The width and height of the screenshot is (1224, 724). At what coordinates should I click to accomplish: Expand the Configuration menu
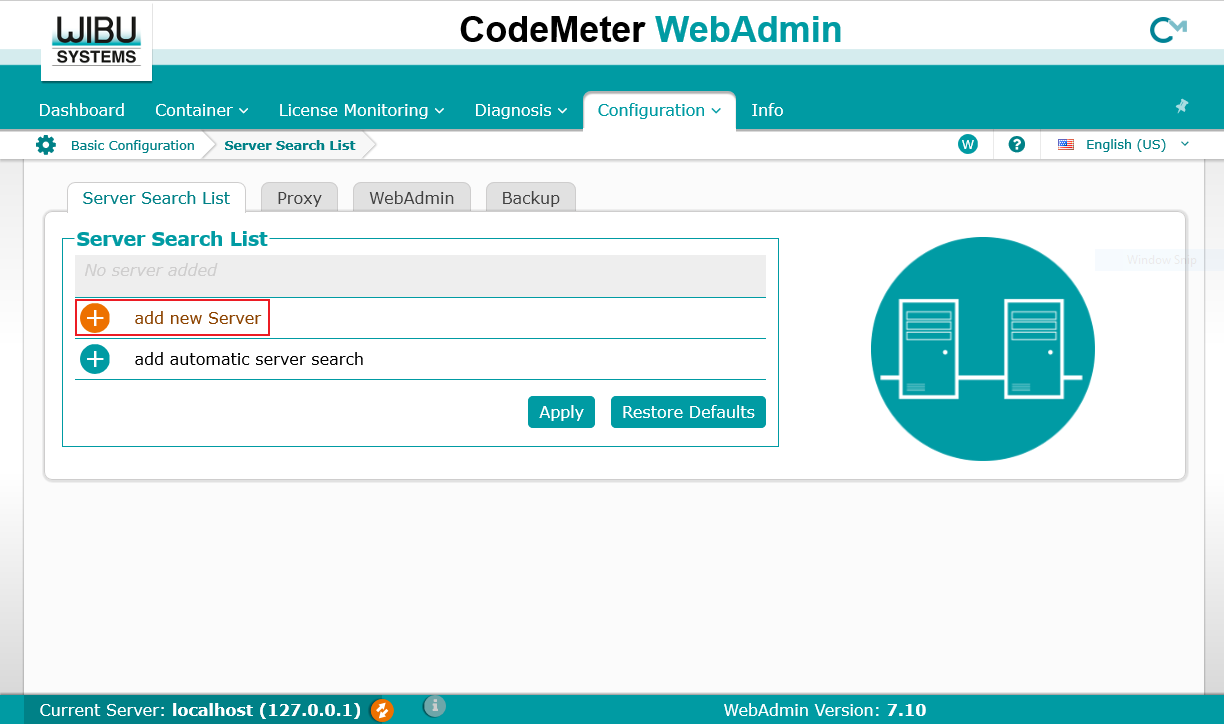pos(659,110)
